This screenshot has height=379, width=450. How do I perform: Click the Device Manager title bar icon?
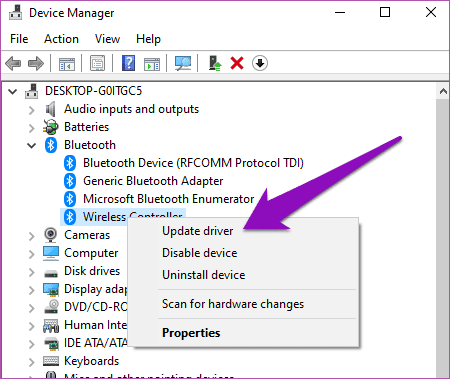coord(15,13)
